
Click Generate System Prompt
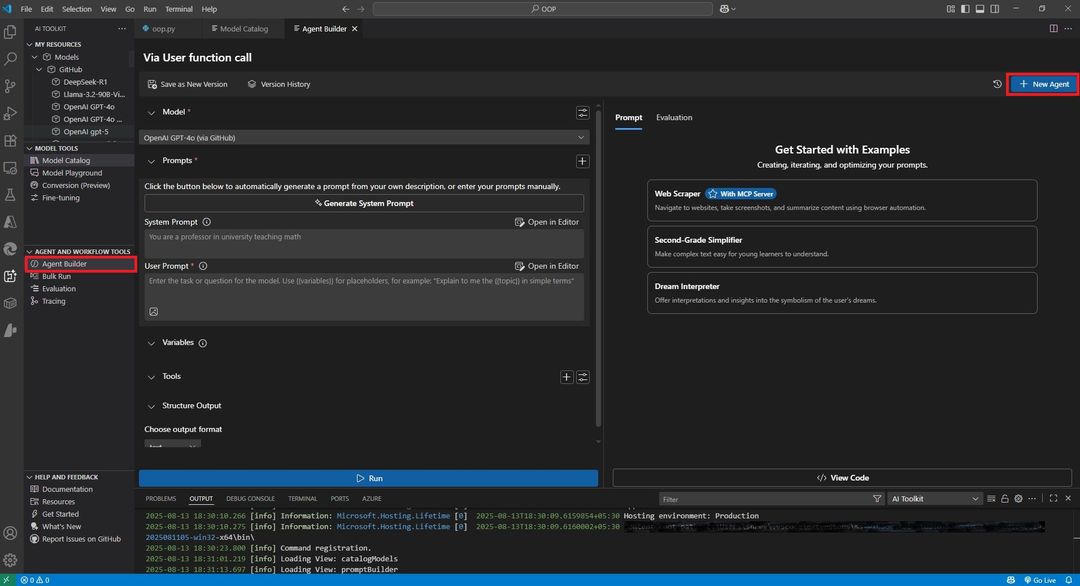point(364,203)
